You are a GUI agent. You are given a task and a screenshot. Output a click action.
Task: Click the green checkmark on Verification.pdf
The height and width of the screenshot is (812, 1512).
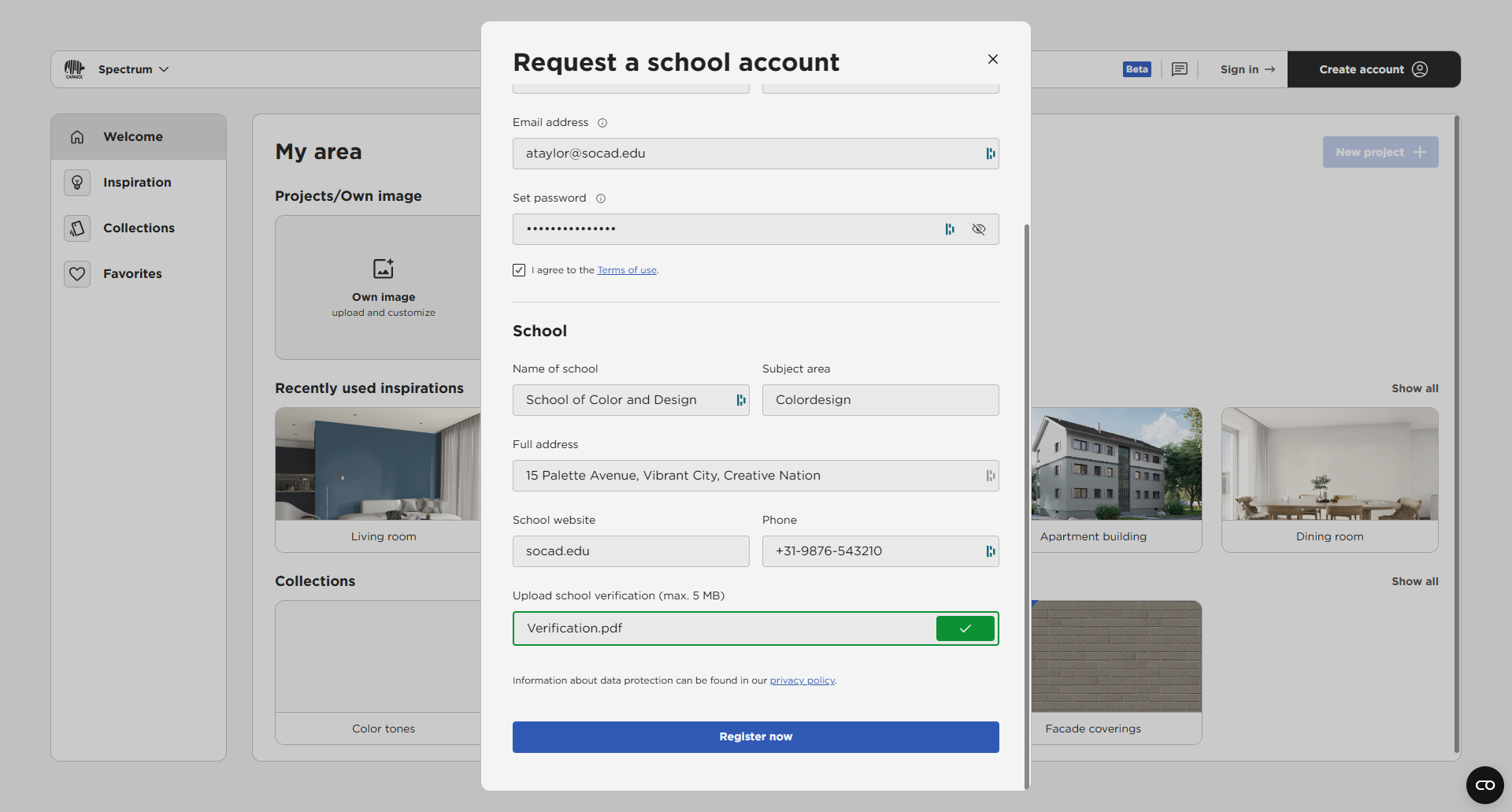pos(965,628)
